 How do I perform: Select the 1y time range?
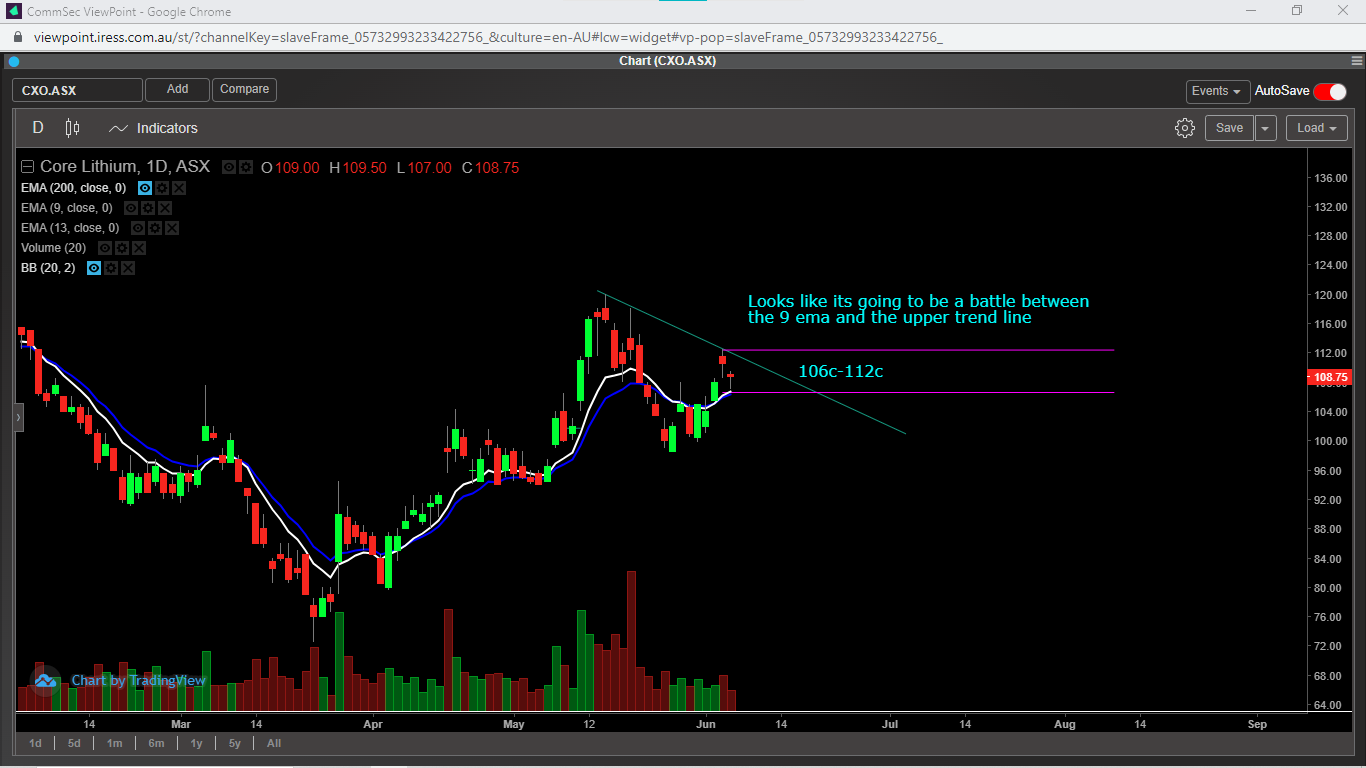196,743
